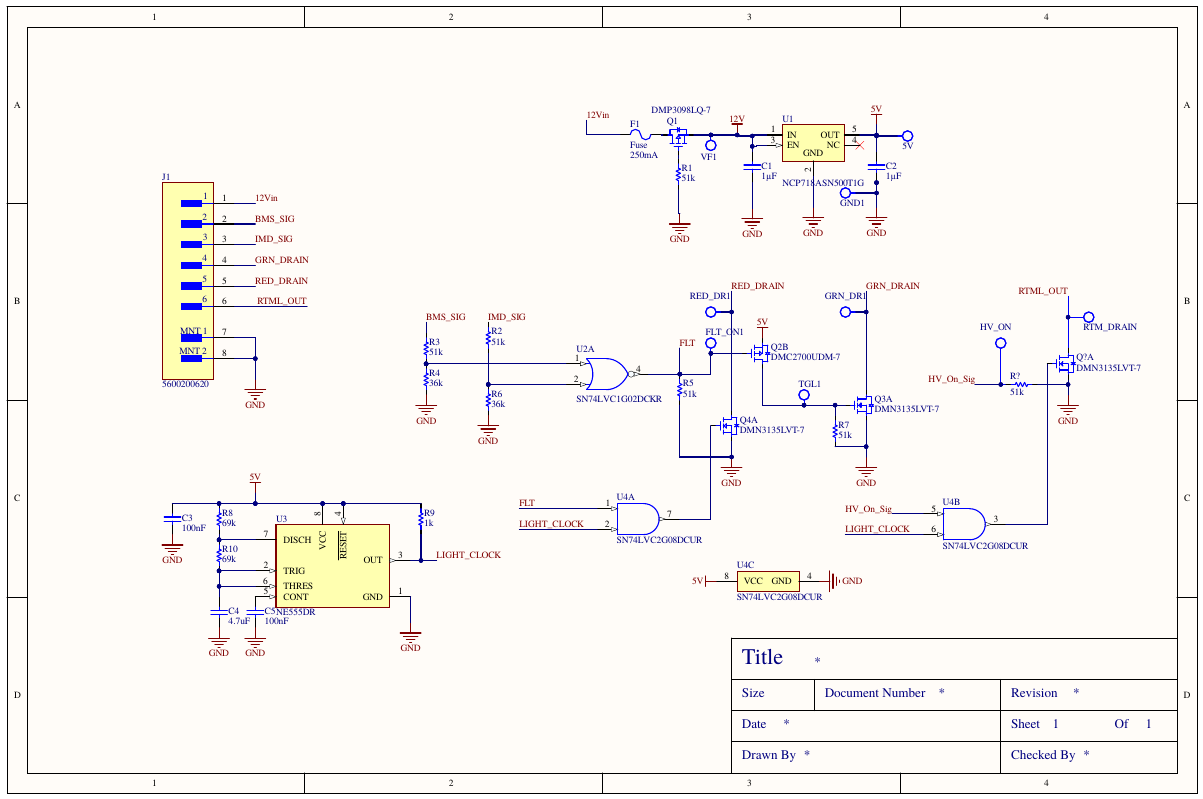Click the IMD_SIG net label at J1 pin 3

click(274, 239)
